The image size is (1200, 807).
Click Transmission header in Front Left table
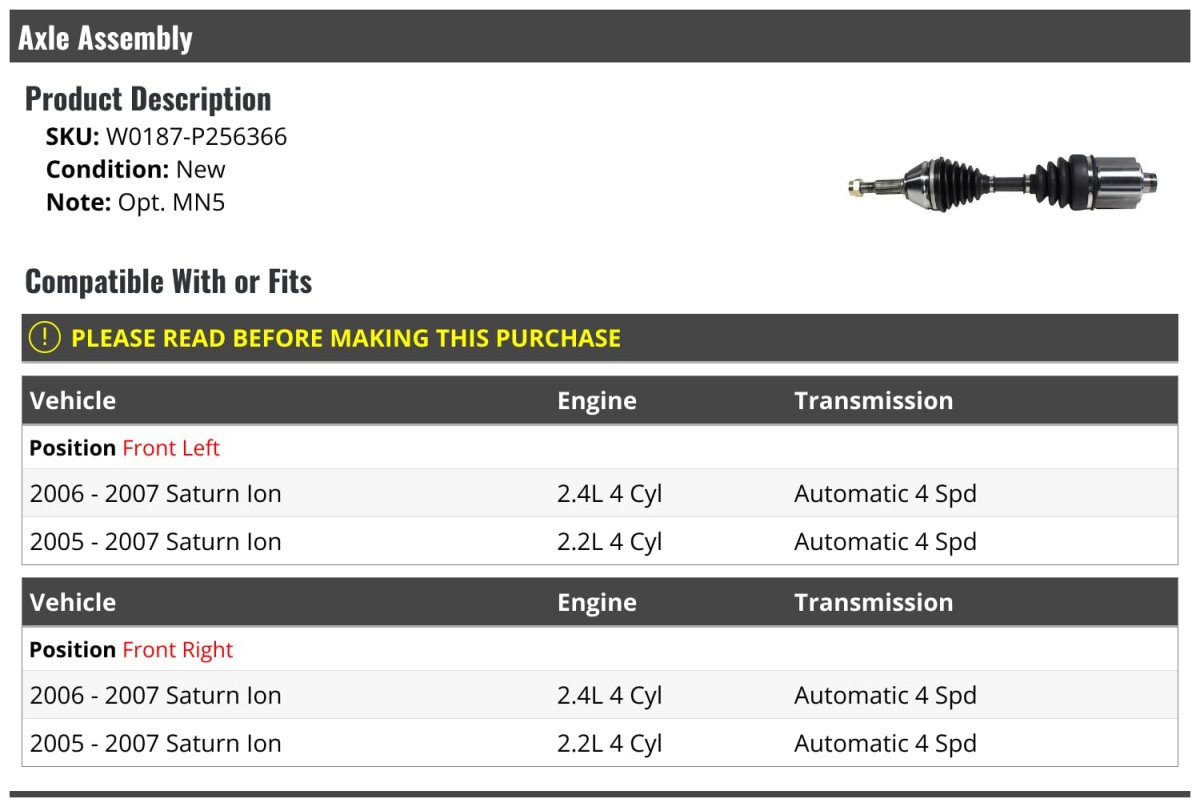(x=873, y=401)
